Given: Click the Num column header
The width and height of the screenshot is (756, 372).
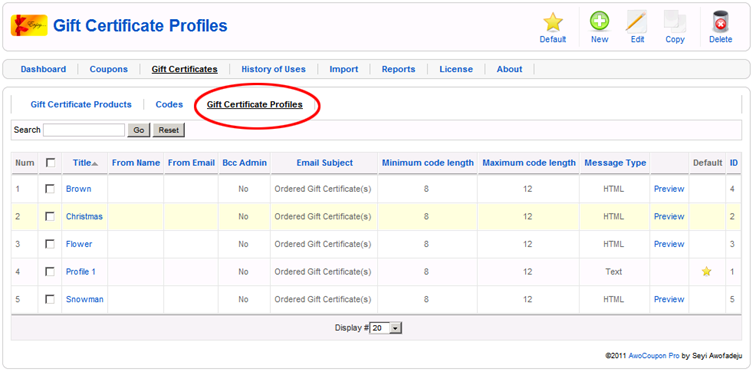Looking at the screenshot, I should (x=25, y=163).
